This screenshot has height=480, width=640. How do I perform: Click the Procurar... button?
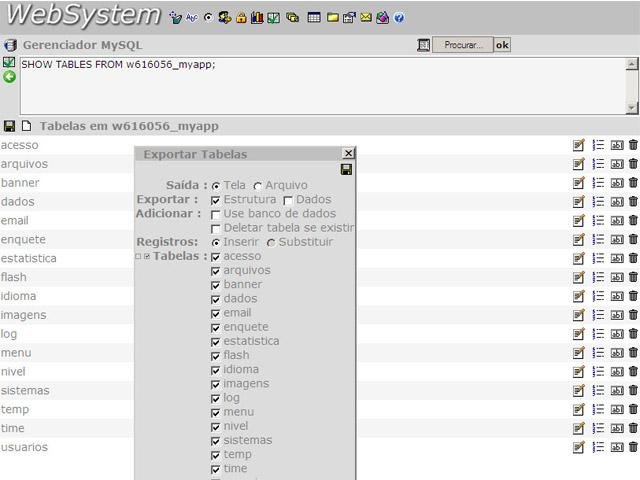click(x=463, y=45)
